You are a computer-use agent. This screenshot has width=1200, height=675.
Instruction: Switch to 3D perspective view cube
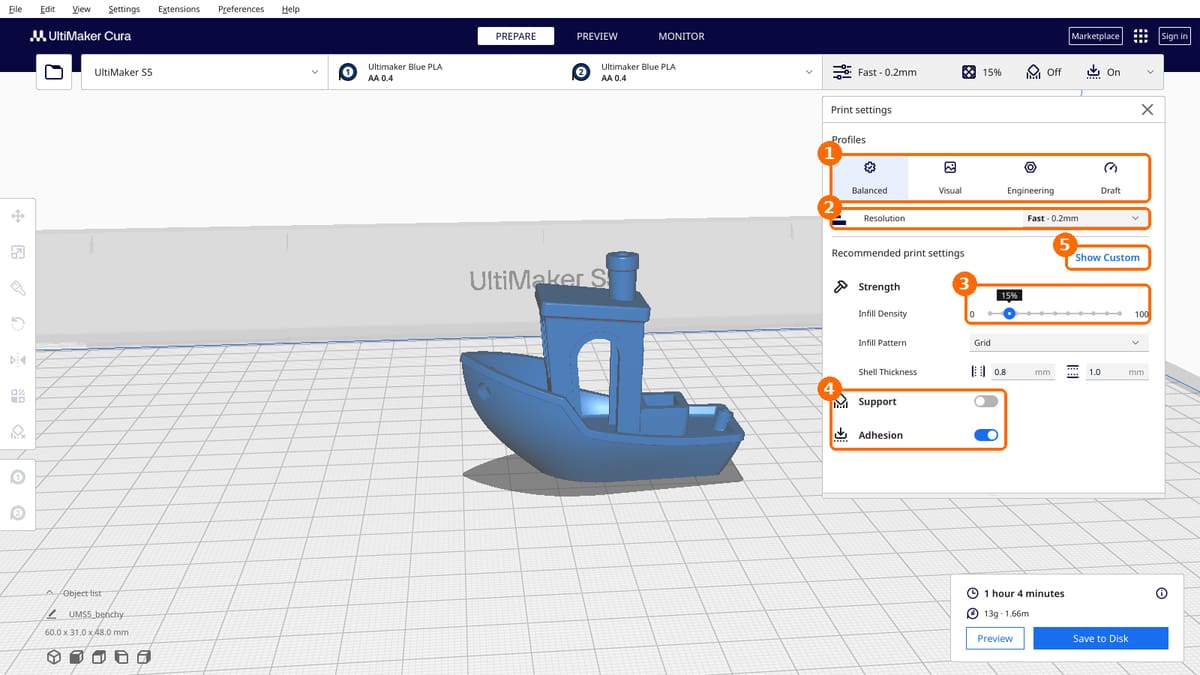coord(54,657)
